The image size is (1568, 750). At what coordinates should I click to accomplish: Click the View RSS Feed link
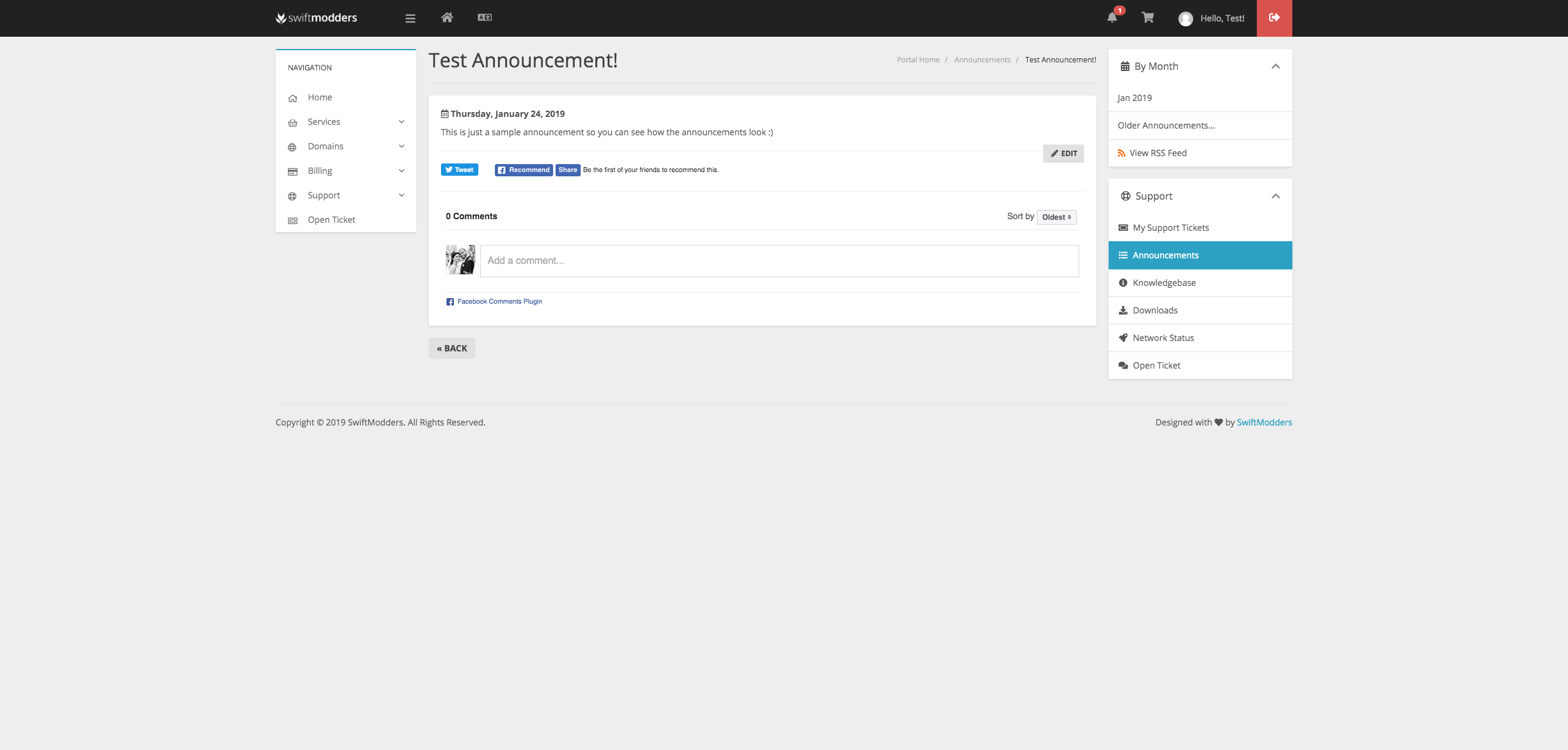tap(1158, 153)
